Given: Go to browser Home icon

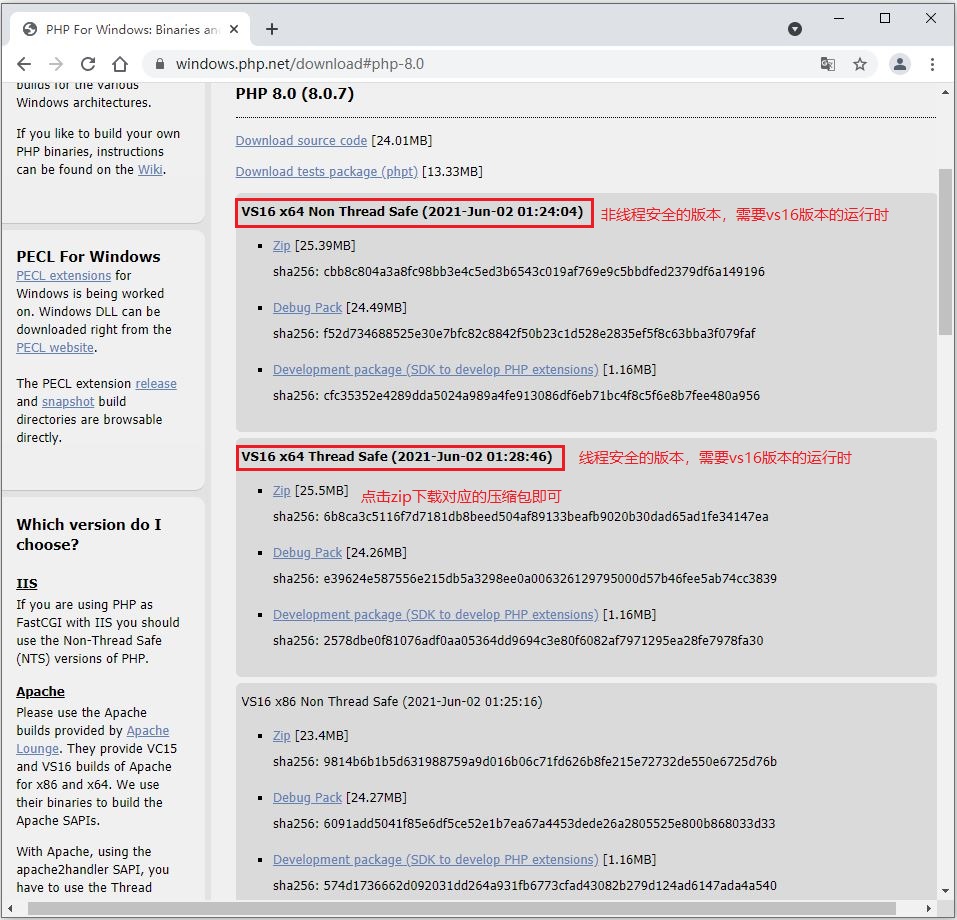Looking at the screenshot, I should click(120, 64).
